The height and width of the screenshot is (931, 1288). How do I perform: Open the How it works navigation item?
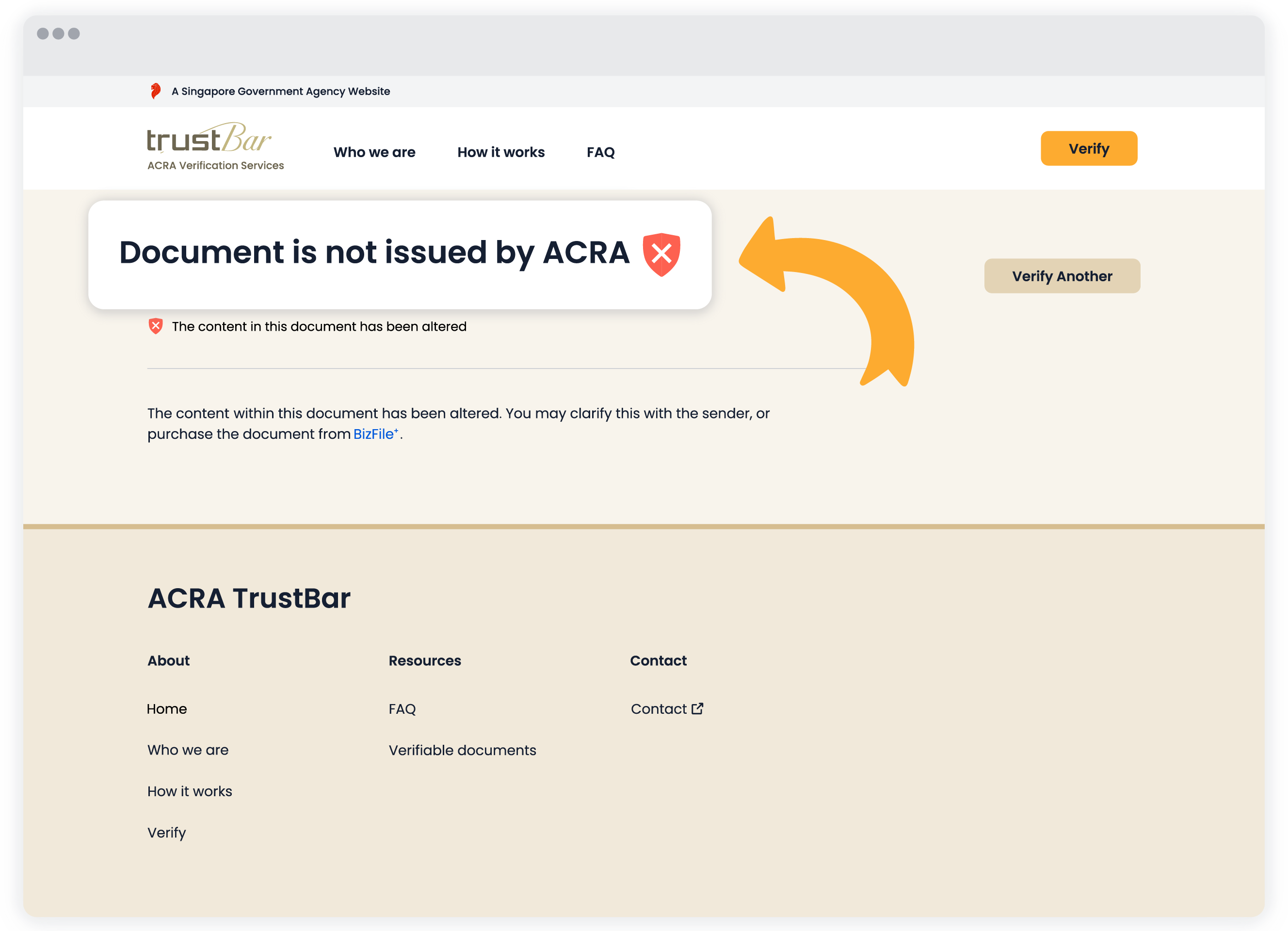click(x=501, y=152)
